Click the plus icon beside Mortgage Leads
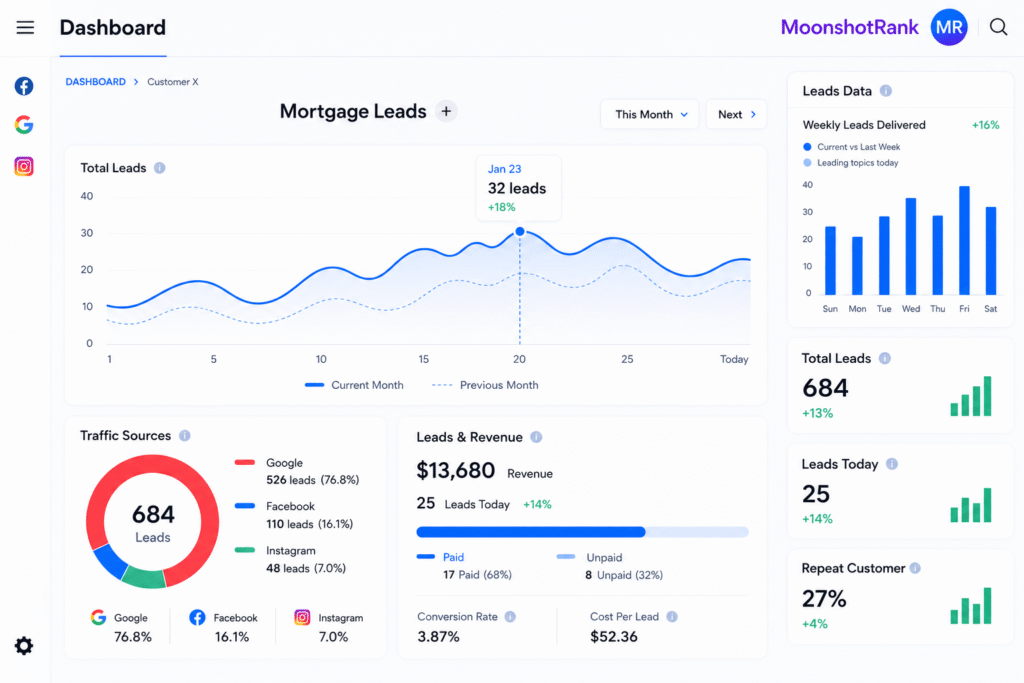The width and height of the screenshot is (1024, 683). tap(446, 111)
